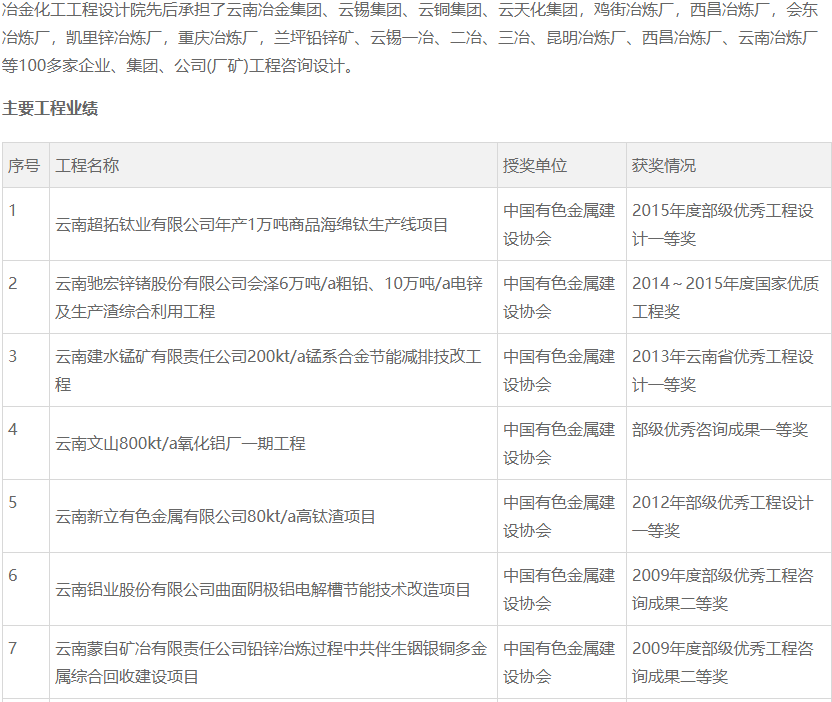Click the 主要工程业绩 section heading

pos(50,108)
